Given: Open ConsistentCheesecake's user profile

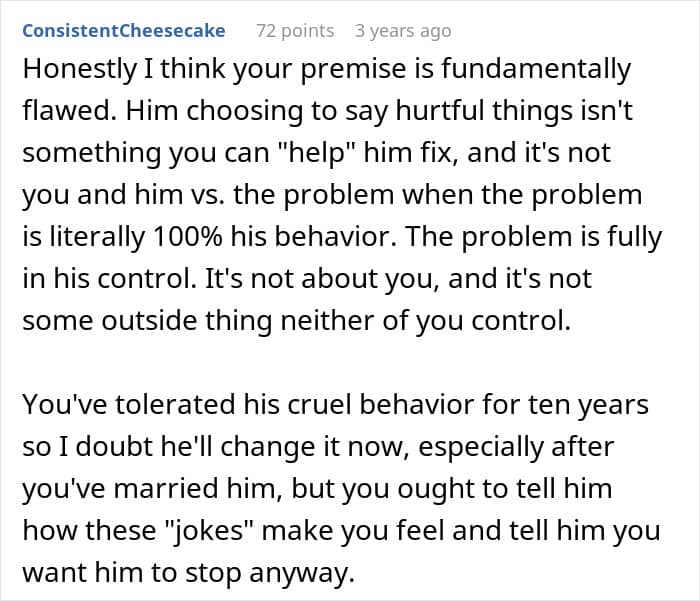Looking at the screenshot, I should pyautogui.click(x=124, y=31).
